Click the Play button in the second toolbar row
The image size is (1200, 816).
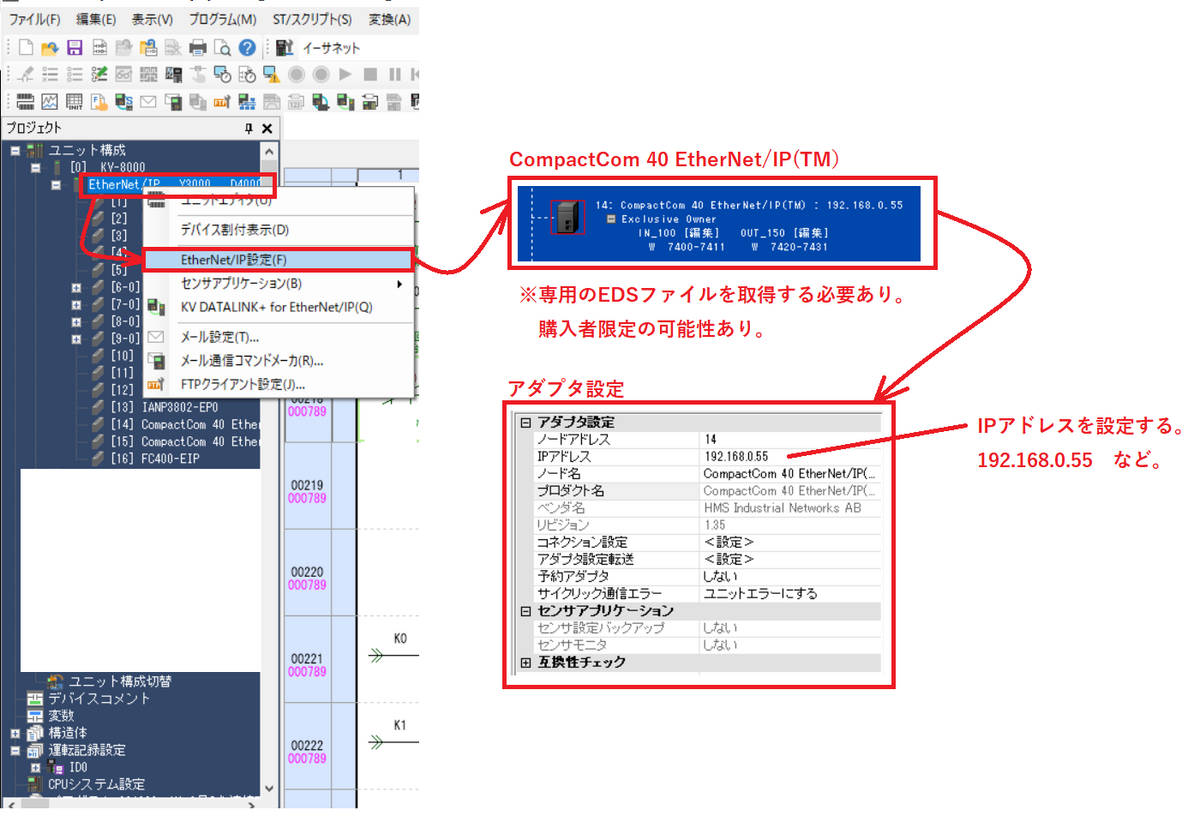345,74
